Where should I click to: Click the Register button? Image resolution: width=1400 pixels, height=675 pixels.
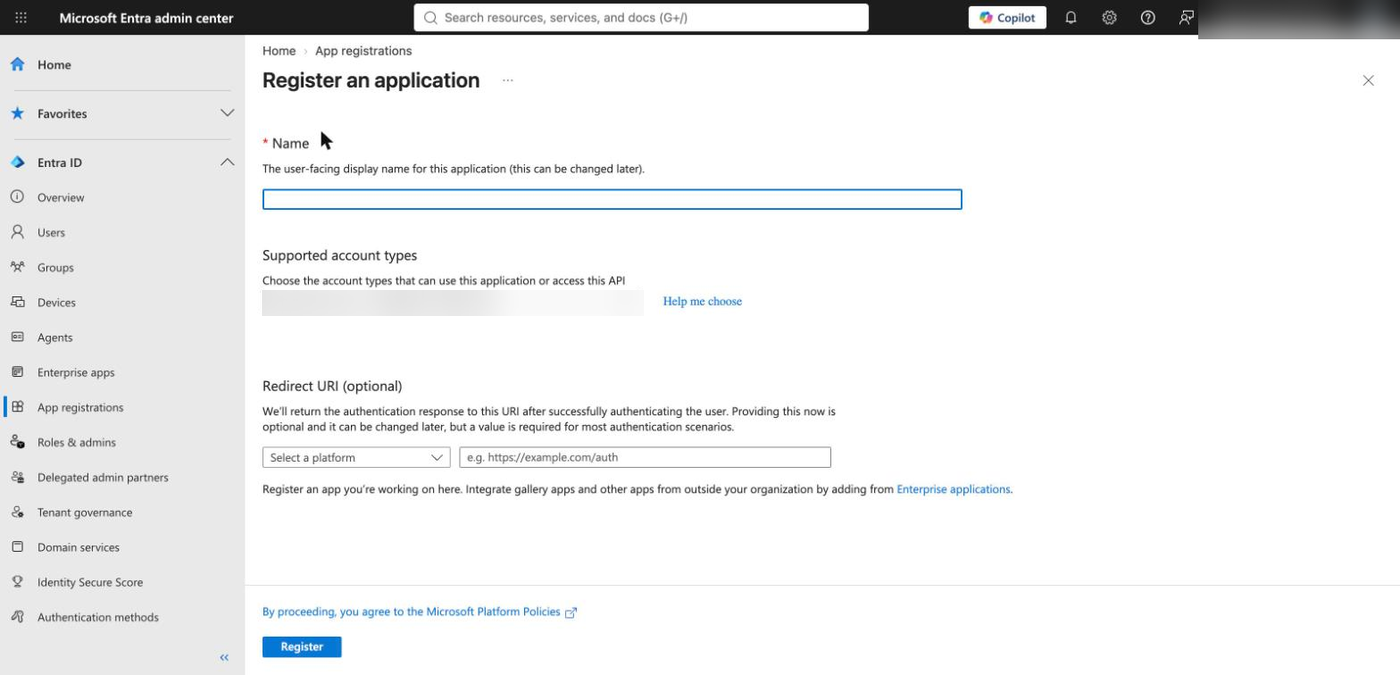point(302,647)
